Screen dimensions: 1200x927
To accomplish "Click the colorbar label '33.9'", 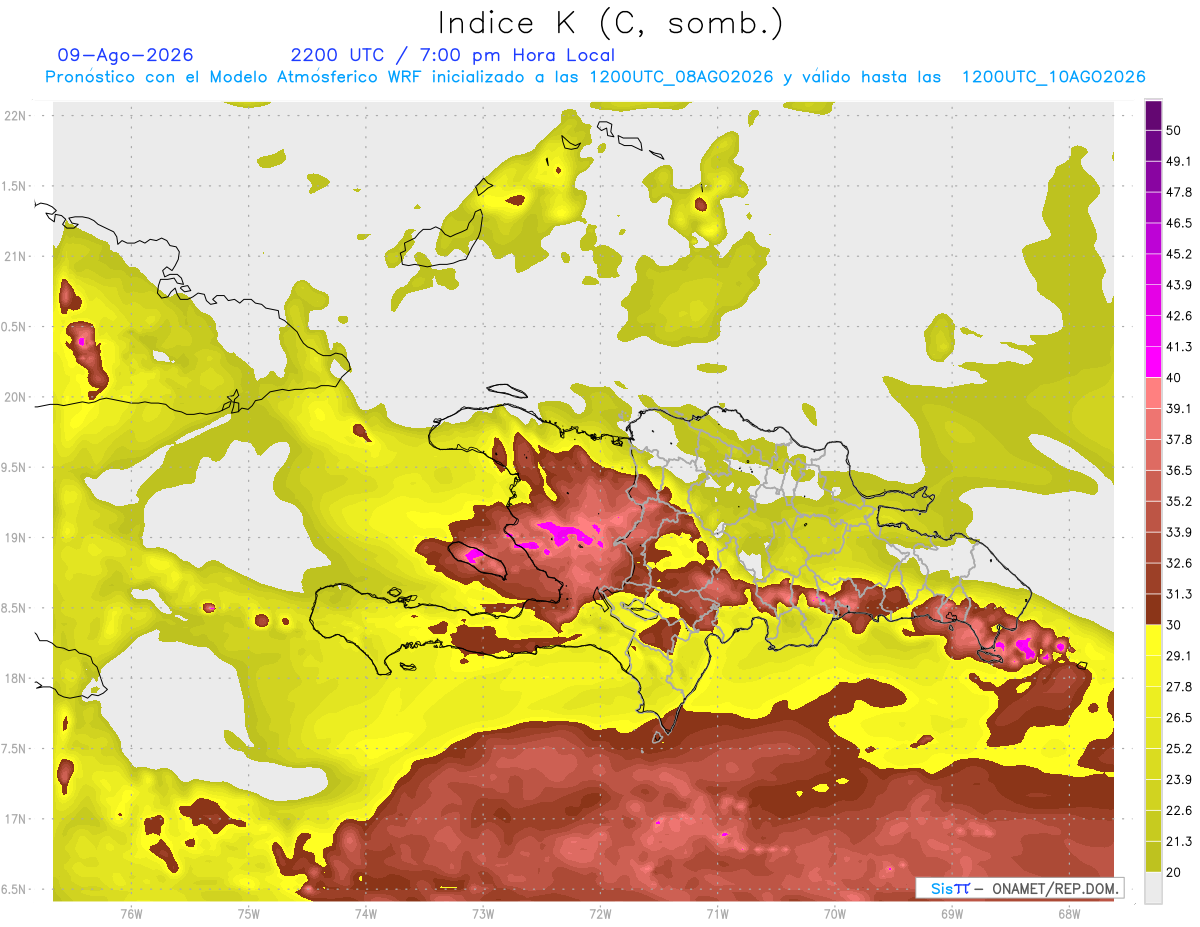I will (1179, 532).
